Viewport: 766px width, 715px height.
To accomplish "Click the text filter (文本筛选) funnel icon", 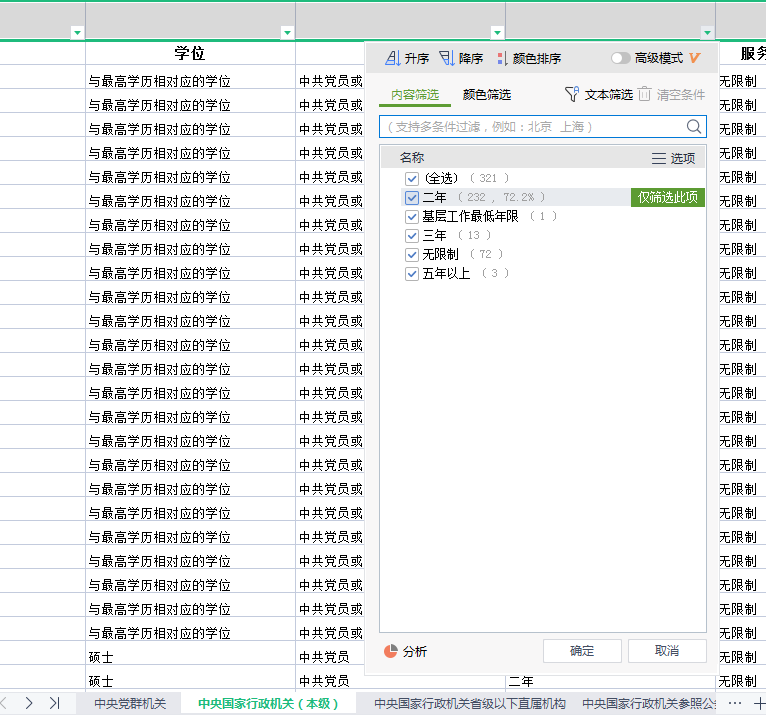I will click(x=572, y=94).
